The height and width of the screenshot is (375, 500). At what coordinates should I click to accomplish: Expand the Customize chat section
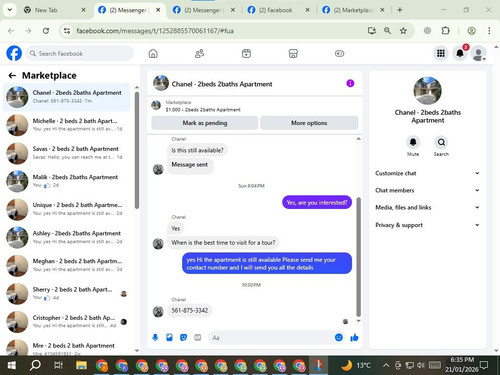point(427,173)
